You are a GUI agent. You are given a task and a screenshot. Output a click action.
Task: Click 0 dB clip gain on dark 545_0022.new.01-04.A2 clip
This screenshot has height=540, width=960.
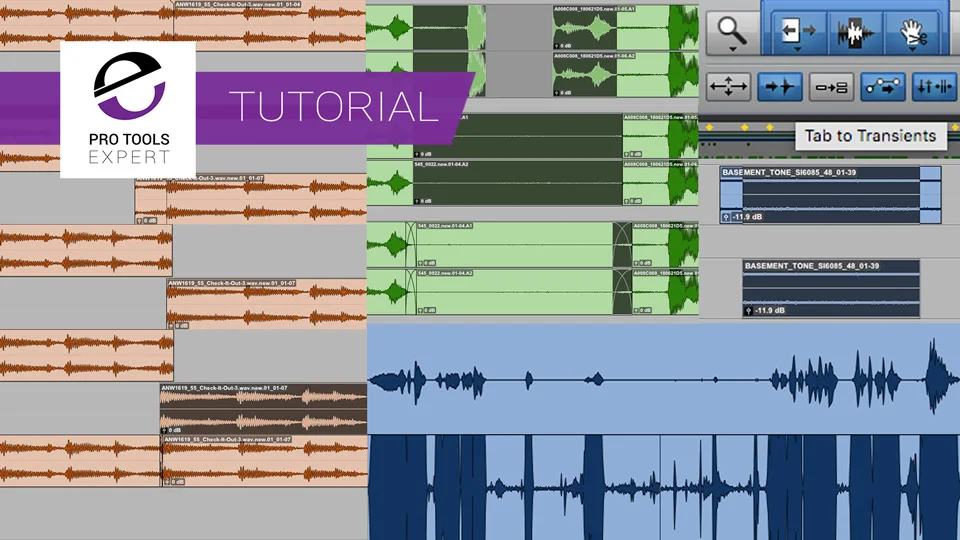tap(424, 201)
